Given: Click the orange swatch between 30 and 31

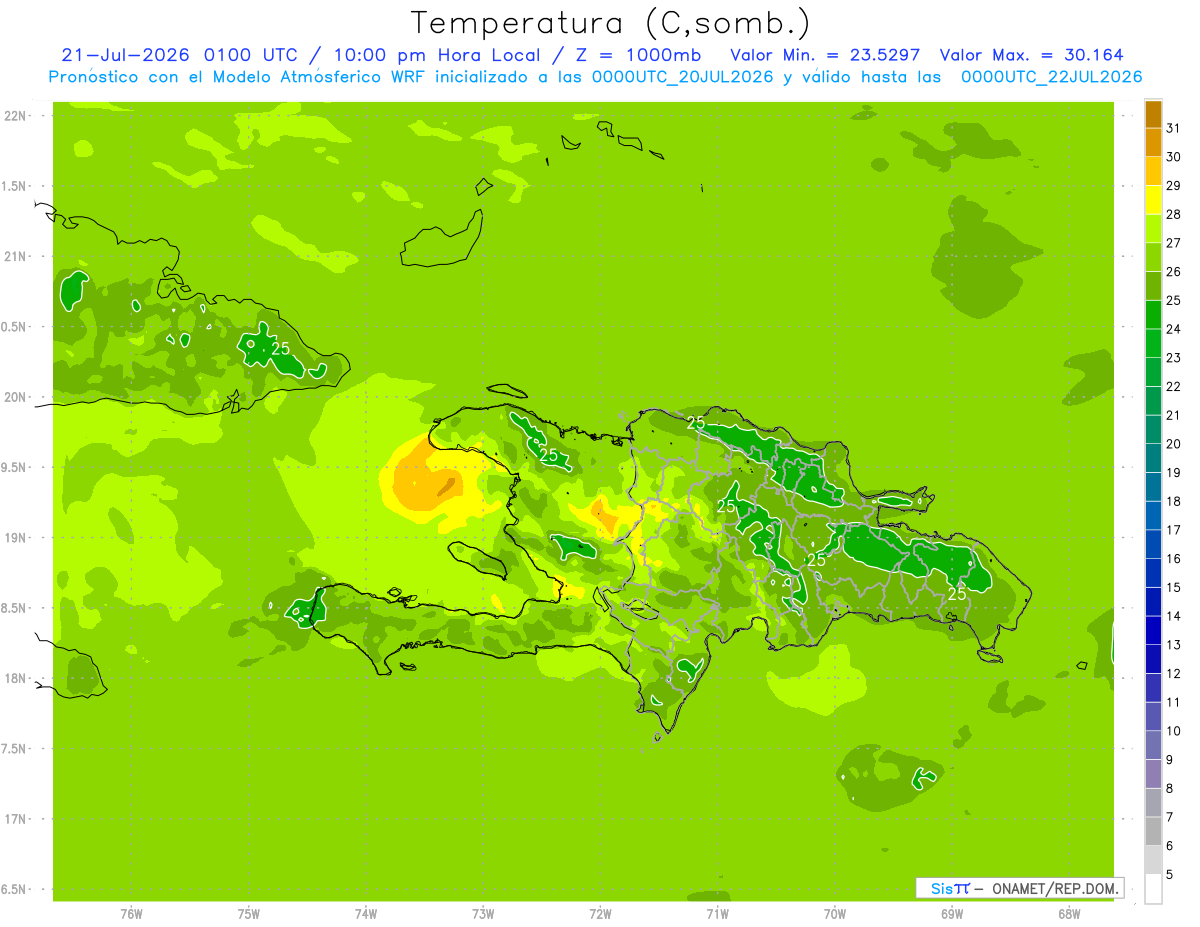Looking at the screenshot, I should coord(1153,143).
